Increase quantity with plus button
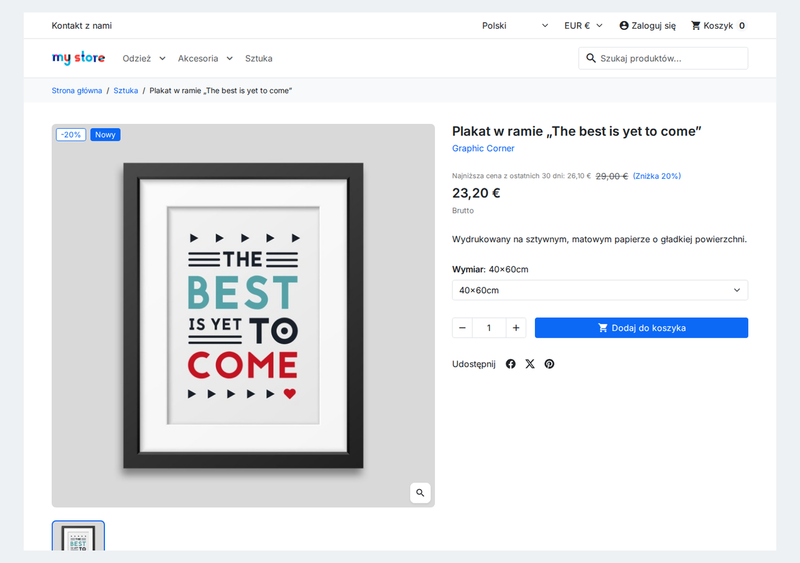 point(516,328)
